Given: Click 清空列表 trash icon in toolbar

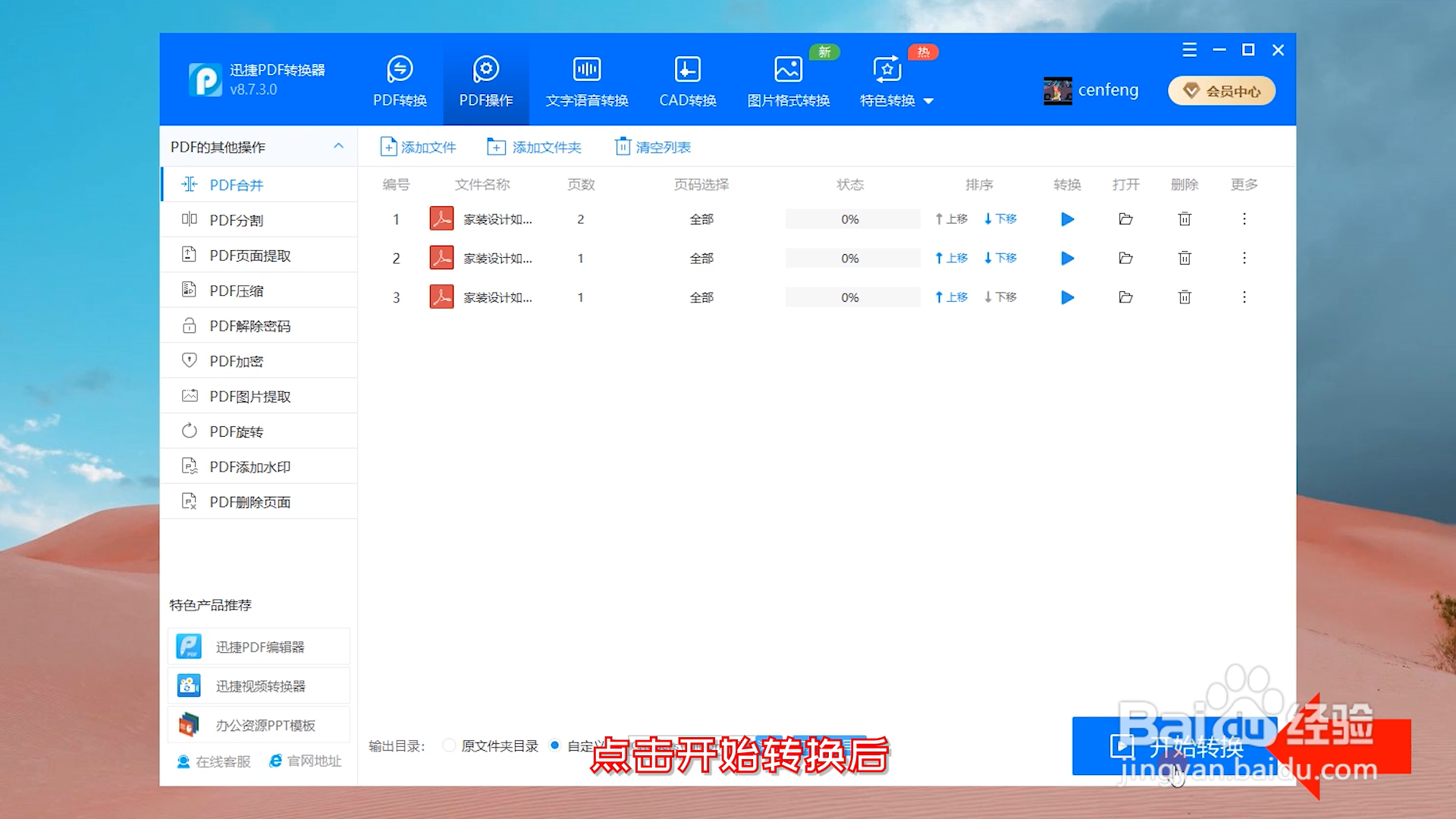Looking at the screenshot, I should point(623,146).
